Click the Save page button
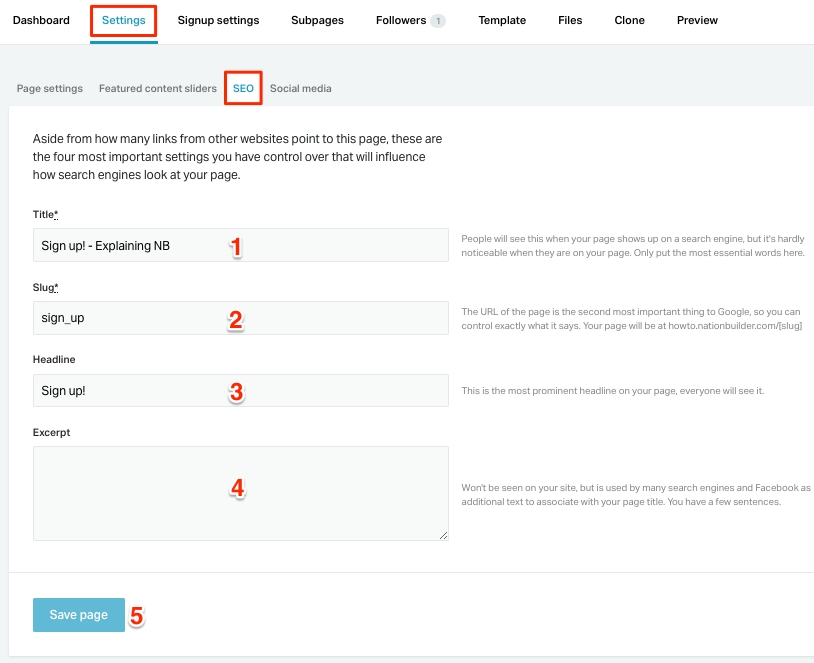Viewport: 814px width, 663px height. pyautogui.click(x=78, y=614)
